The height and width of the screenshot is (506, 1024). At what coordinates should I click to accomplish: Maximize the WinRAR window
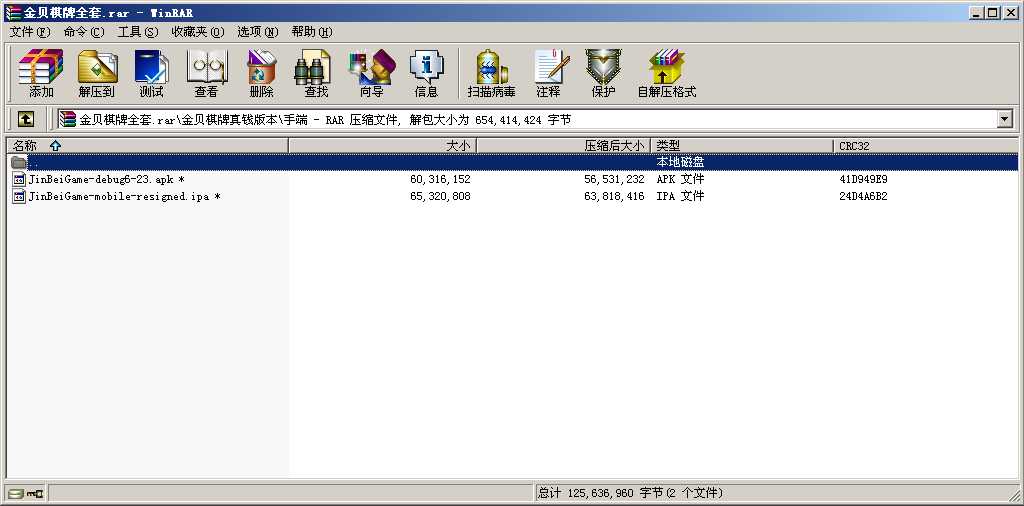(x=993, y=12)
